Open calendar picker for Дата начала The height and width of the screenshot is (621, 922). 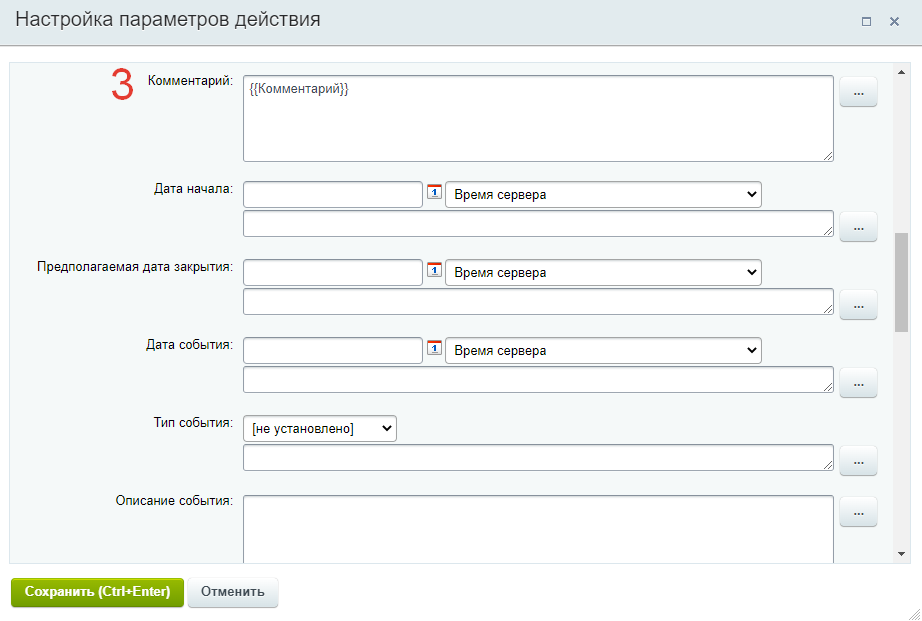tap(434, 192)
